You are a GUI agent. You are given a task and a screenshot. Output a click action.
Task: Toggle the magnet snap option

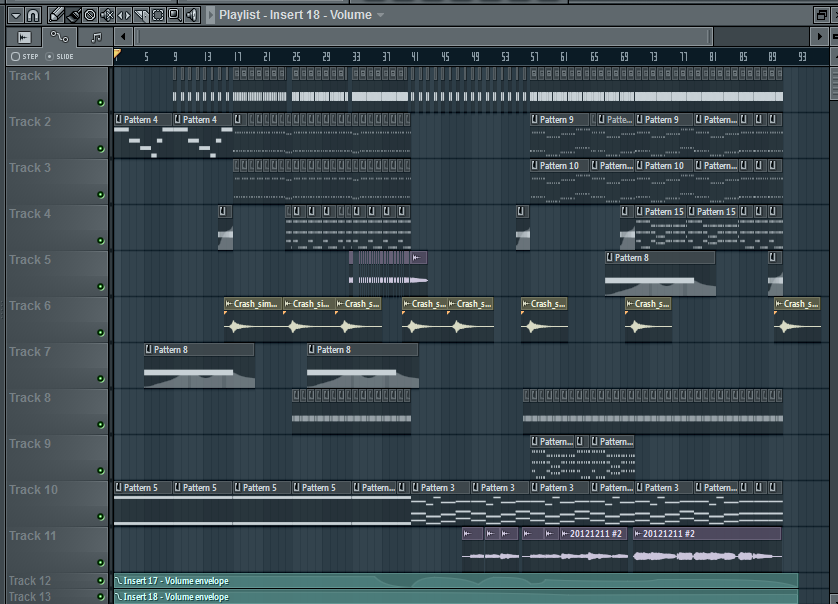[x=32, y=15]
